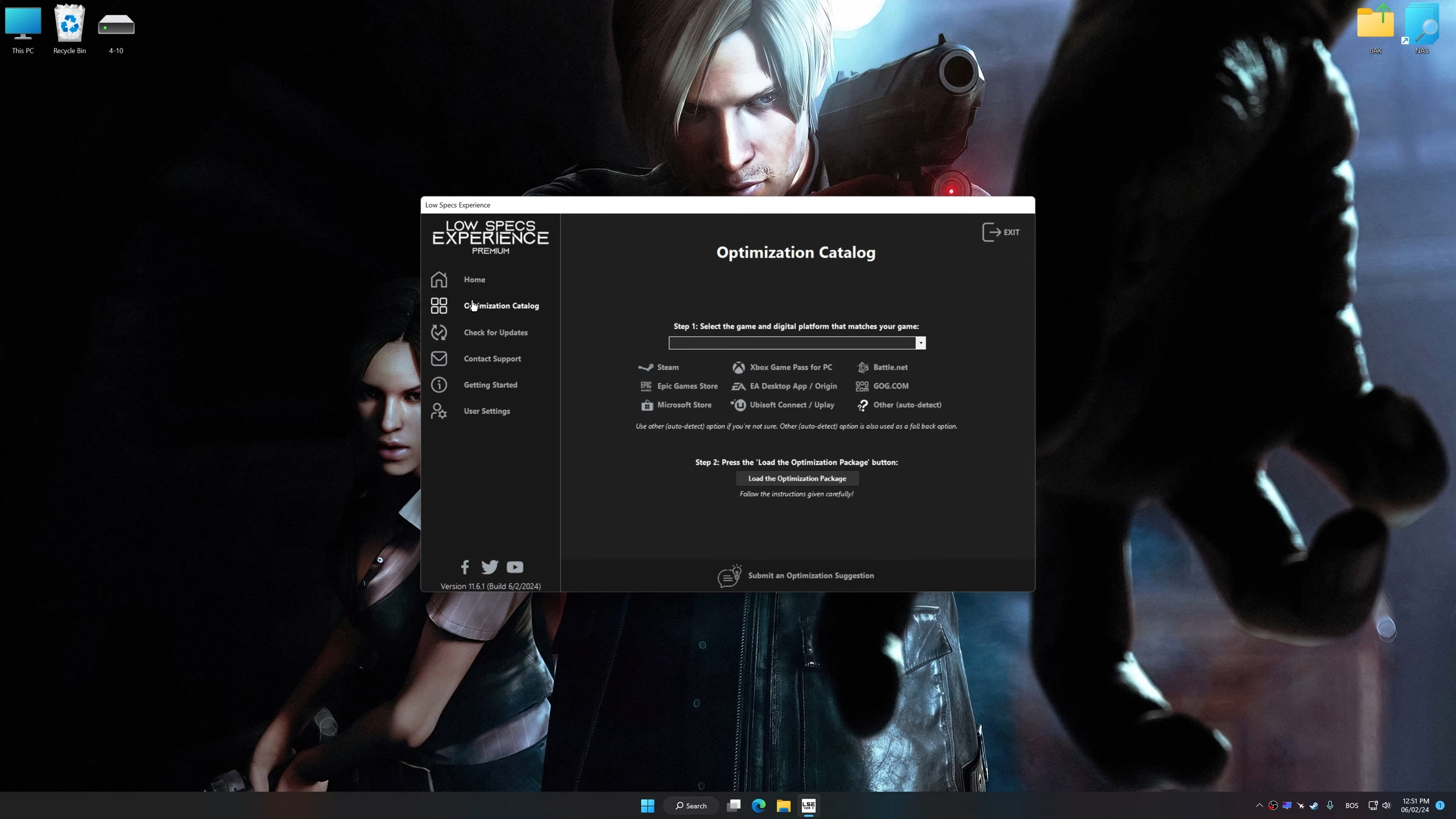Open the clock showing 12:51 PM
The height and width of the screenshot is (819, 1456).
[1415, 805]
